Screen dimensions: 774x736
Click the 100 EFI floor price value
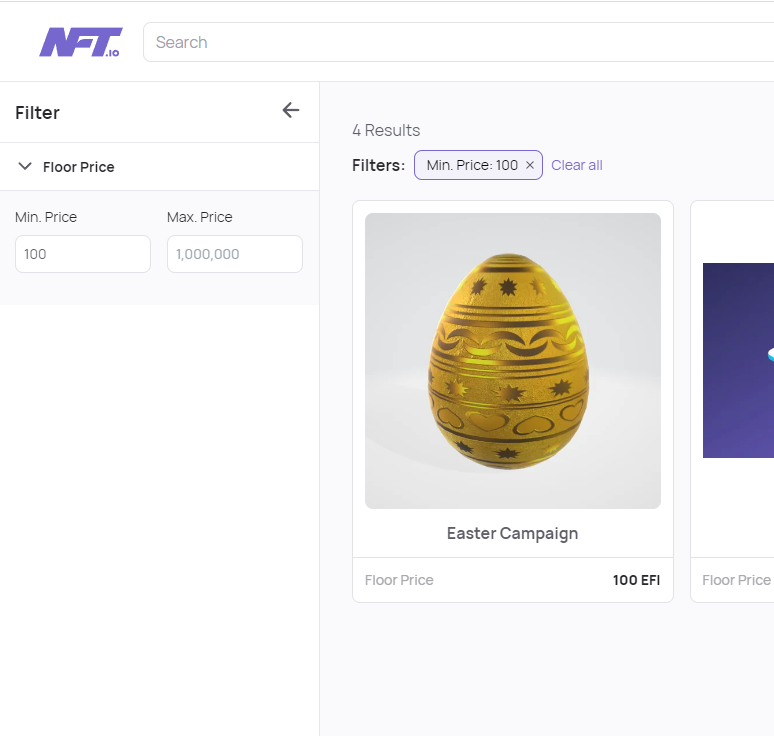tap(636, 580)
